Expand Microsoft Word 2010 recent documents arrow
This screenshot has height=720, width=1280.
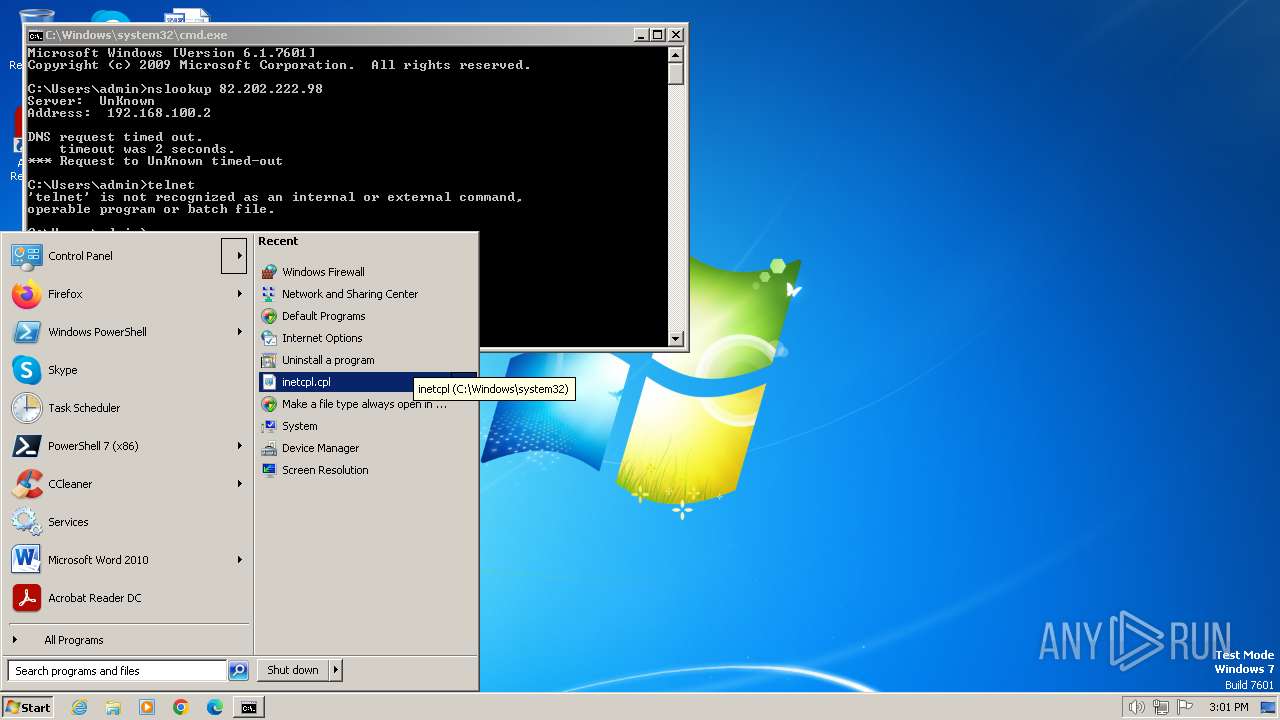[239, 560]
